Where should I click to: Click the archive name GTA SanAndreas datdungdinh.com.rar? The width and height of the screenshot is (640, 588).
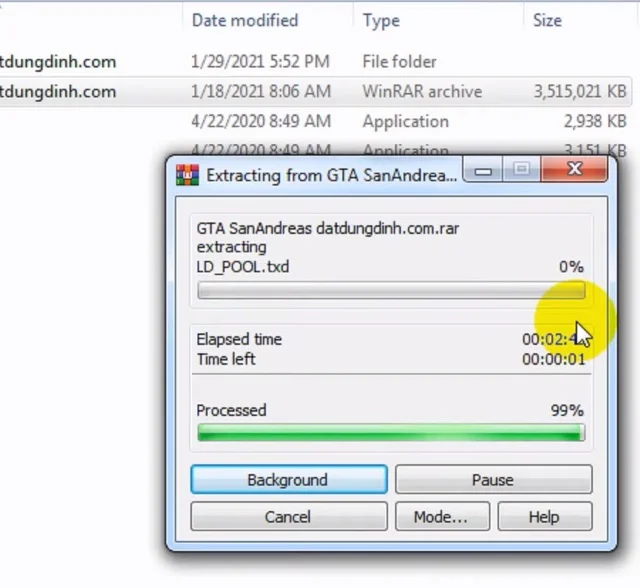(328, 229)
